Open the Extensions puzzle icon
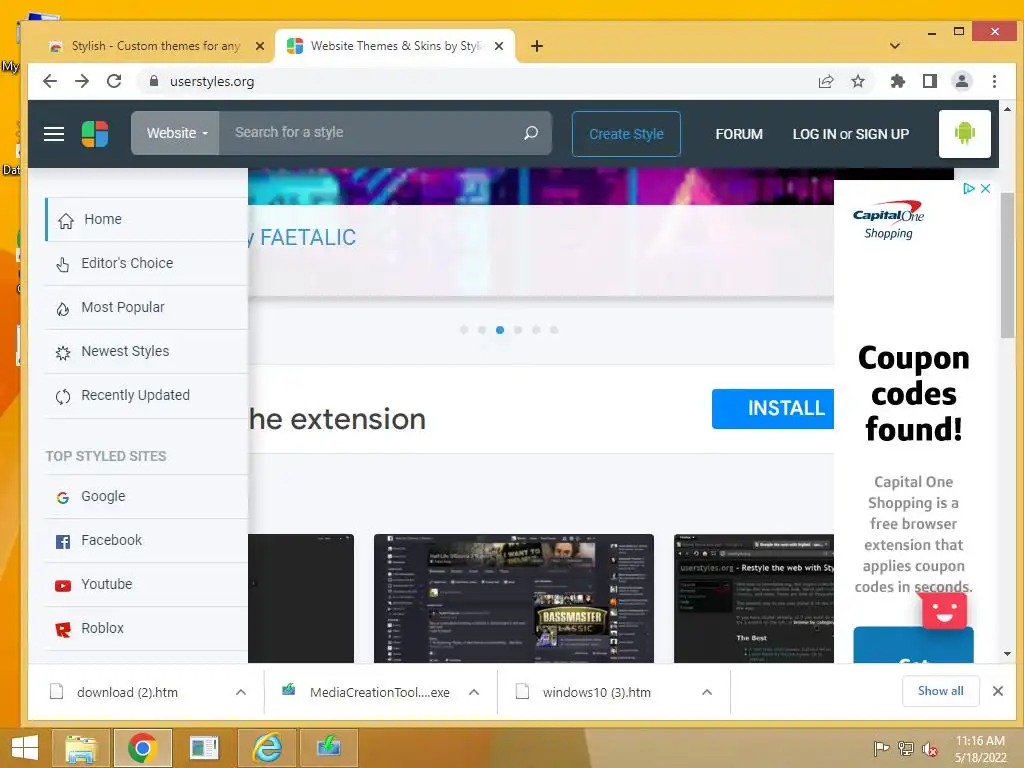Image resolution: width=1024 pixels, height=768 pixels. click(x=898, y=81)
